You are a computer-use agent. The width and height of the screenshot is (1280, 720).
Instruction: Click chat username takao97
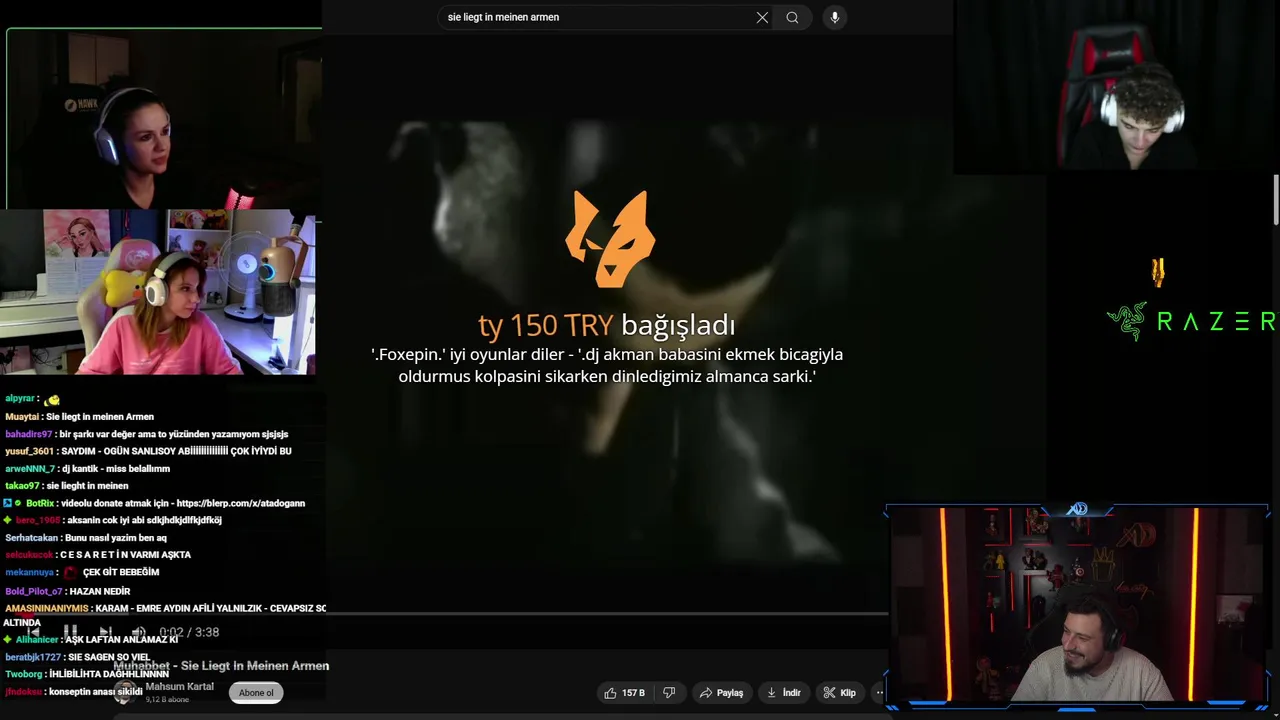coord(22,486)
